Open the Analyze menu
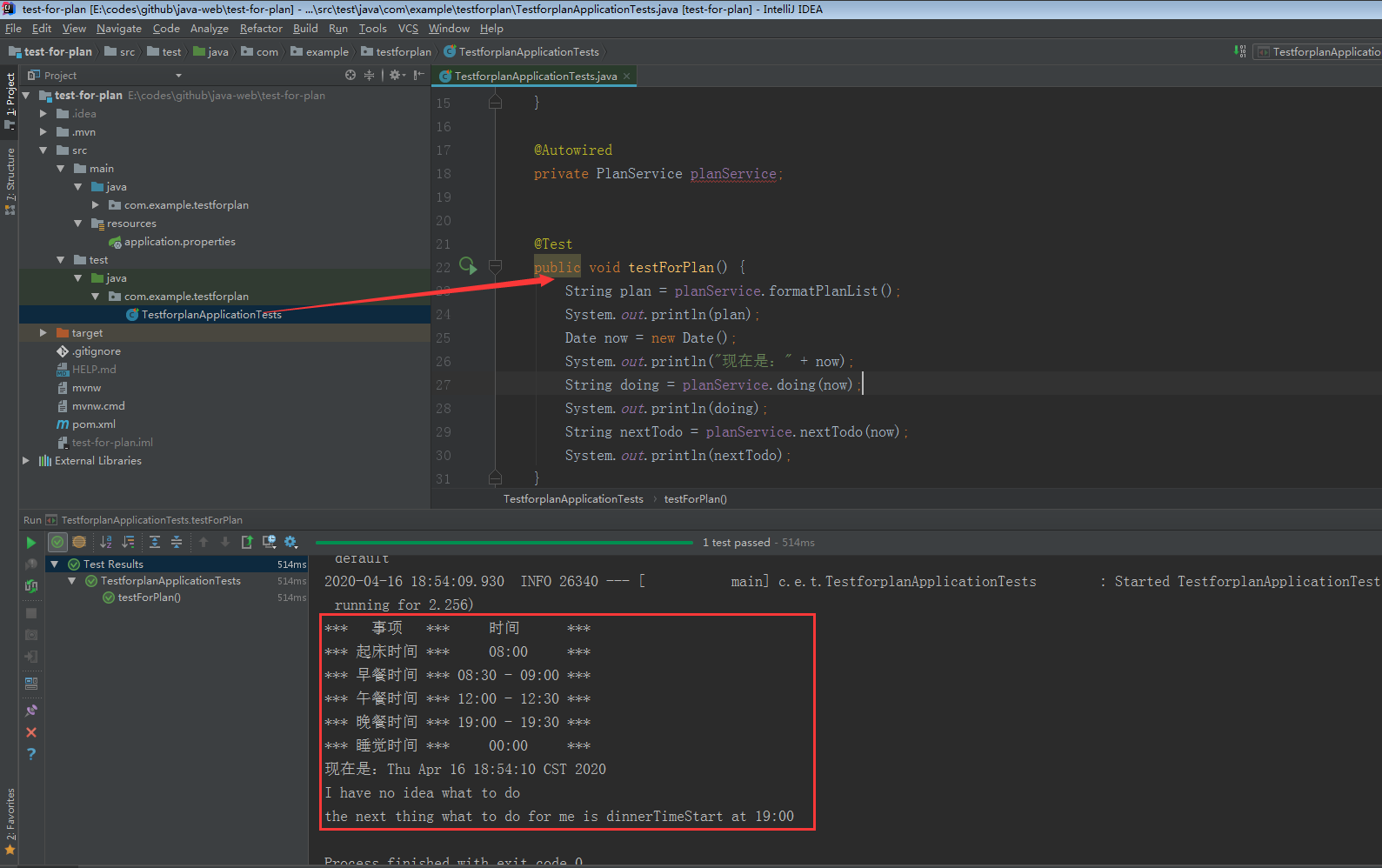1382x868 pixels. (210, 29)
